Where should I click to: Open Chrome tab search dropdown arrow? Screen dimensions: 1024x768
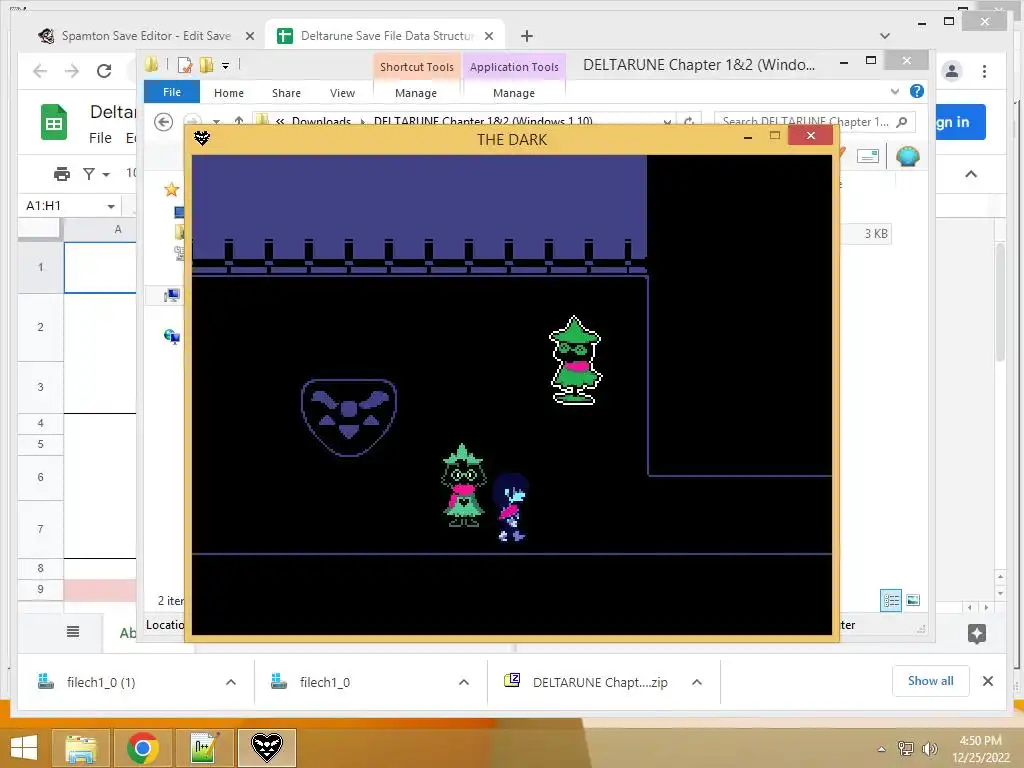tap(885, 36)
